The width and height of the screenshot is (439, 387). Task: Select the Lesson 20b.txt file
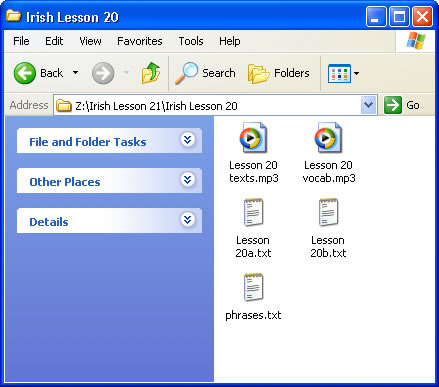pos(328,228)
